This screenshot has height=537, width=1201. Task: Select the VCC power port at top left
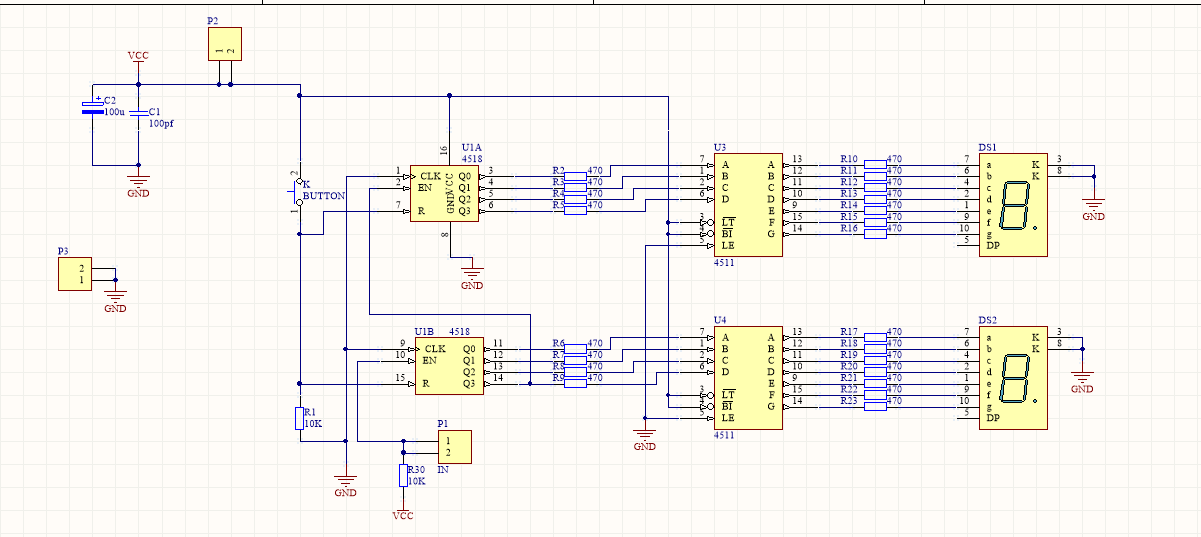[139, 58]
